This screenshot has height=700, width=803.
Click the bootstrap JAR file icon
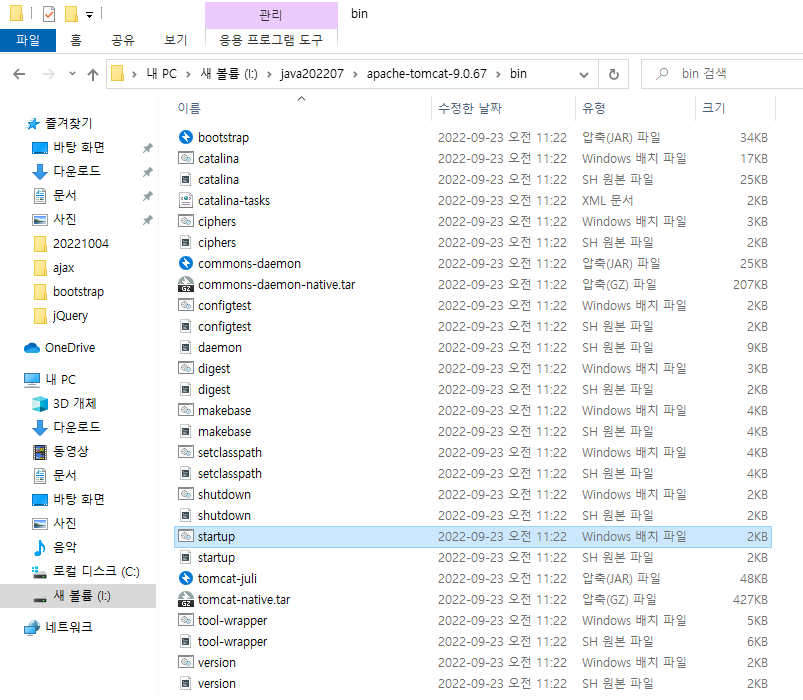pyautogui.click(x=185, y=137)
